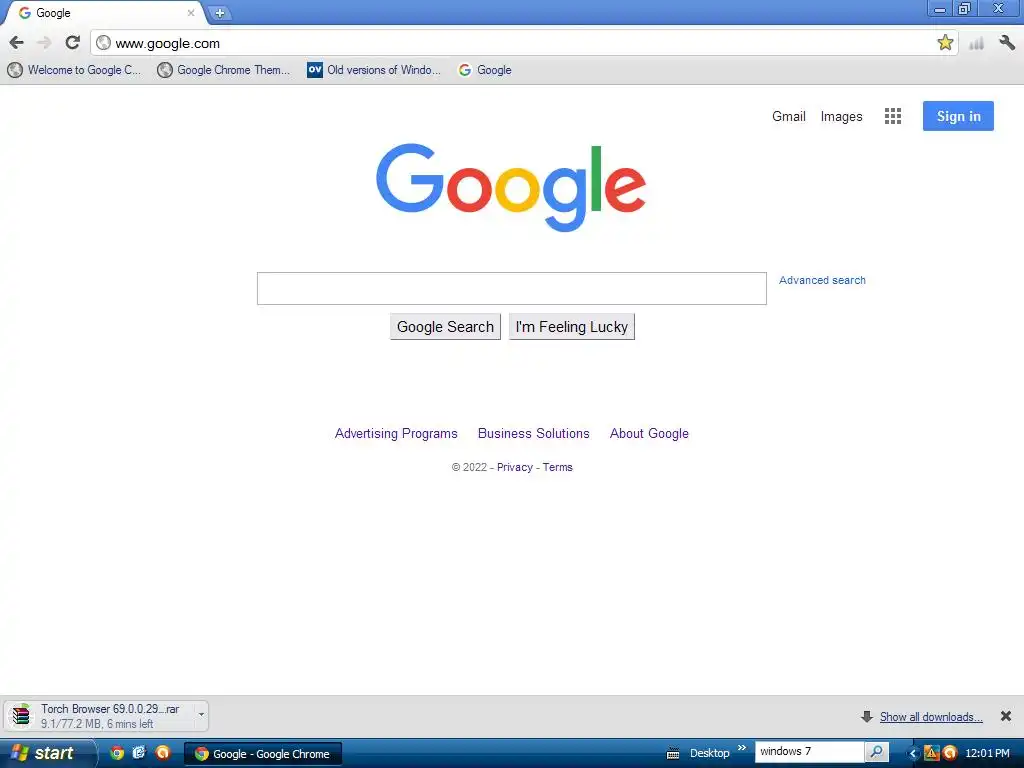This screenshot has height=768, width=1024.
Task: Close the Google tab
Action: pos(191,12)
